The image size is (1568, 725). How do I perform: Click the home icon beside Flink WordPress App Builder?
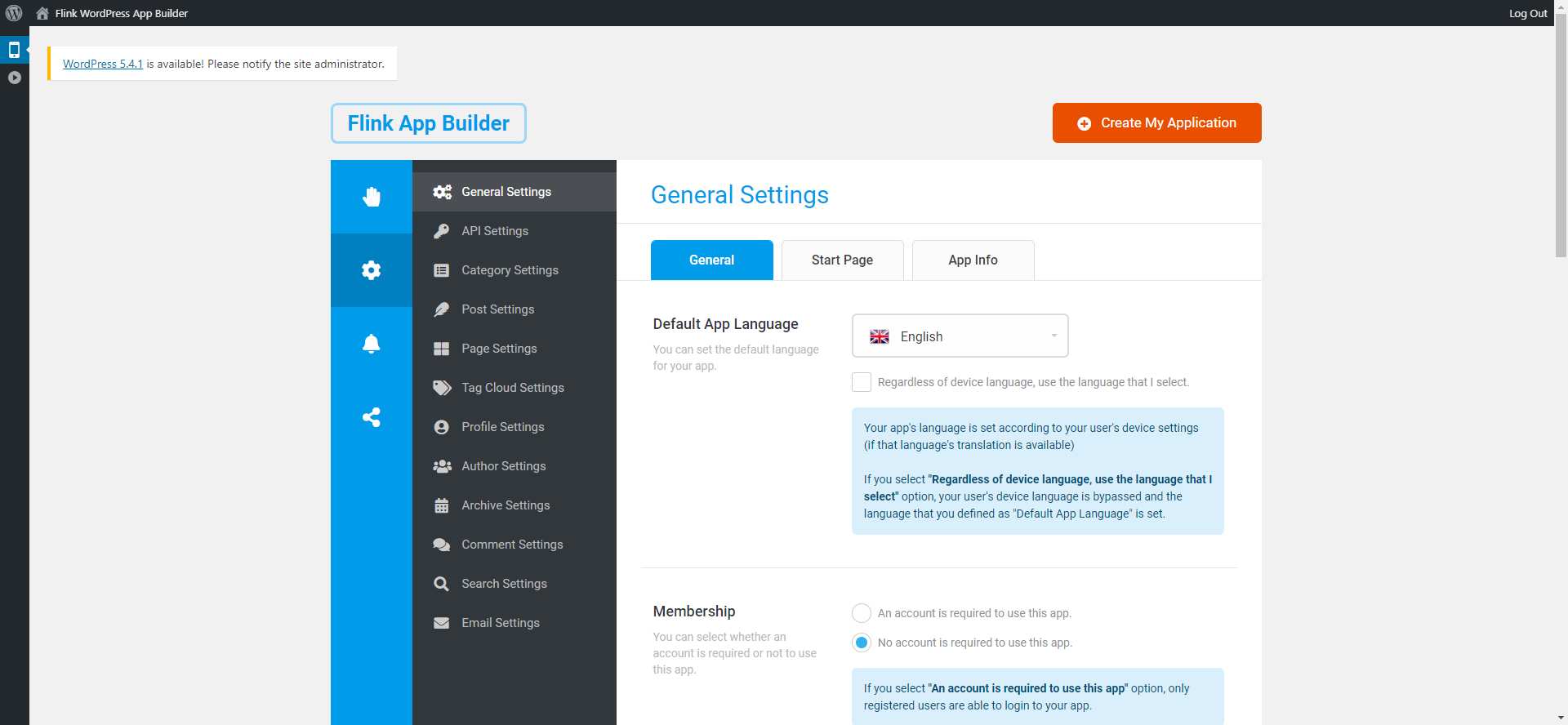pos(42,13)
